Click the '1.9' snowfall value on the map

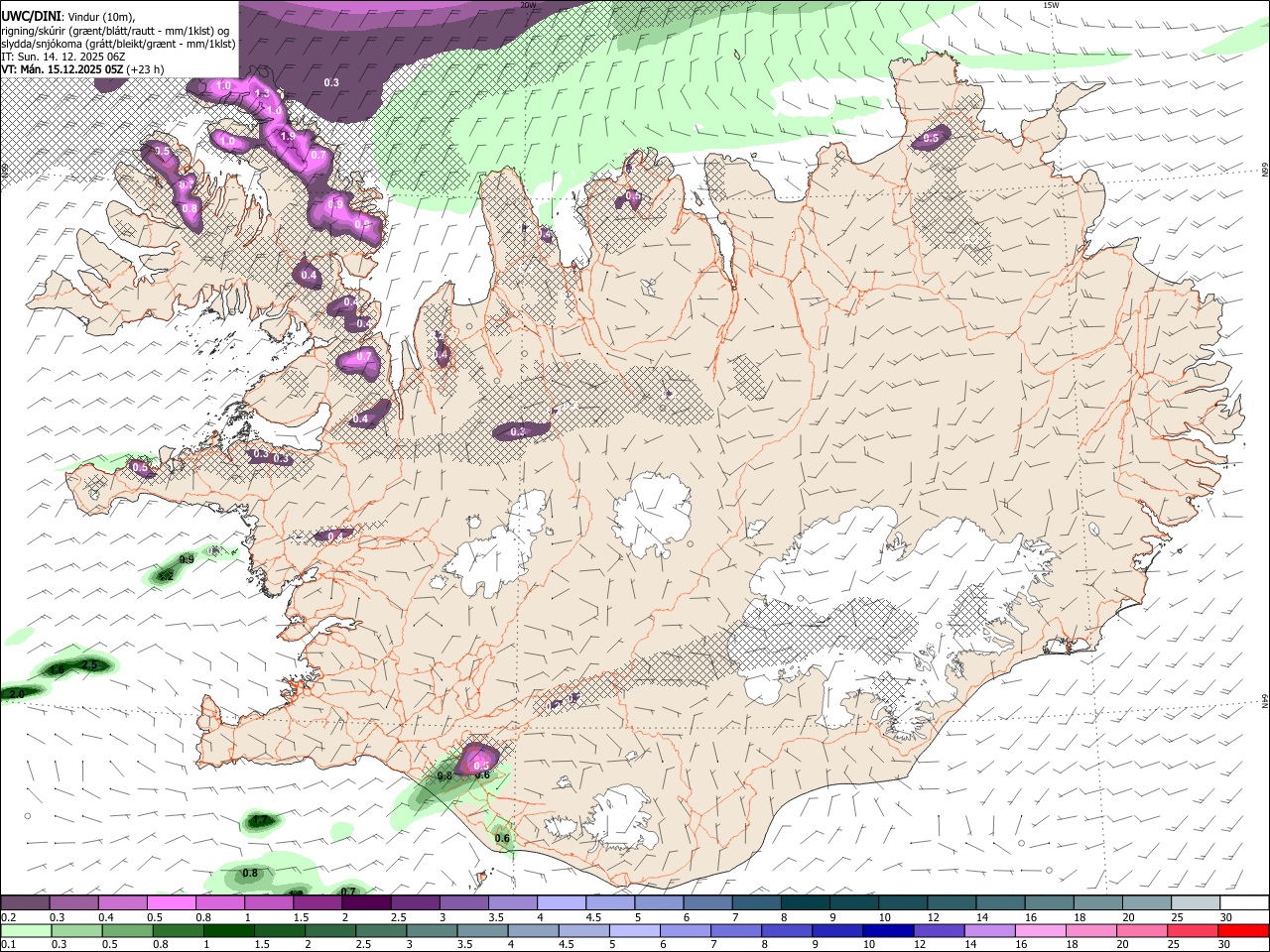click(290, 136)
